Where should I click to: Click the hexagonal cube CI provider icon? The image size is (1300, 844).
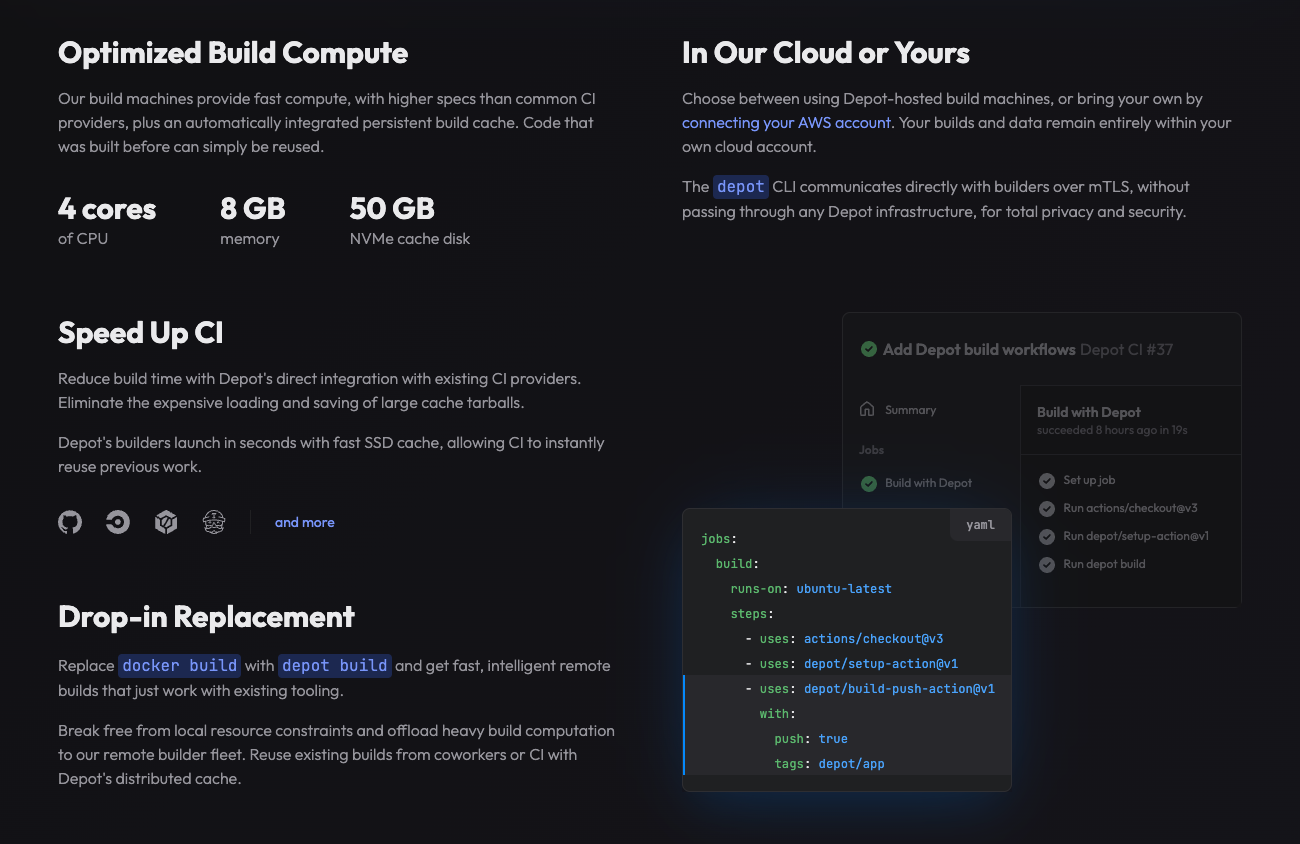166,522
